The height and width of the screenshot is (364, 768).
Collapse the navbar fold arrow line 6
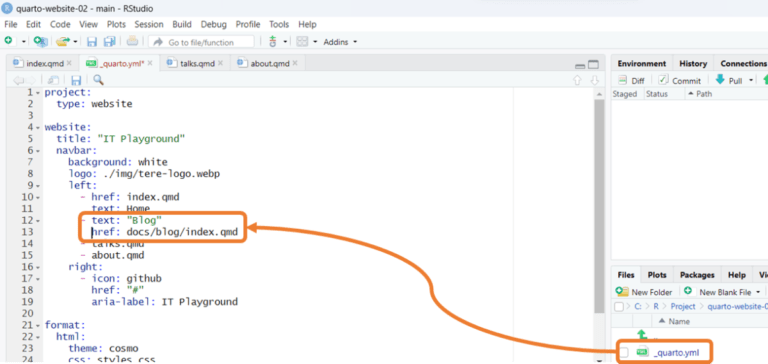38,151
